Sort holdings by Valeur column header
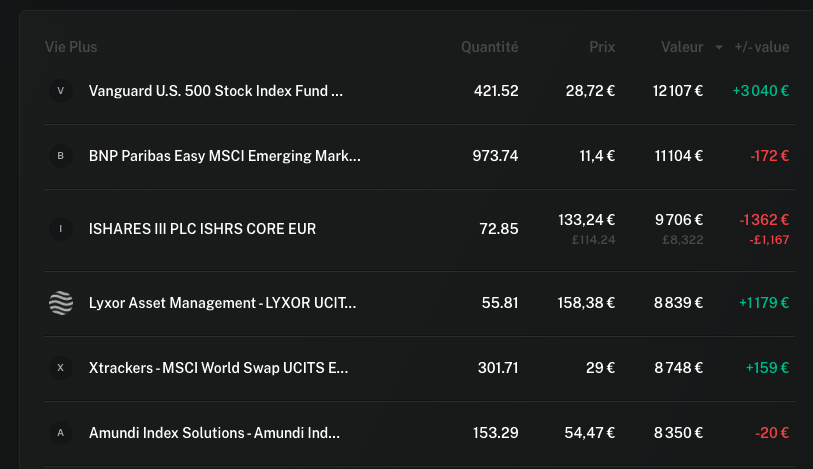Image resolution: width=813 pixels, height=469 pixels. point(682,47)
